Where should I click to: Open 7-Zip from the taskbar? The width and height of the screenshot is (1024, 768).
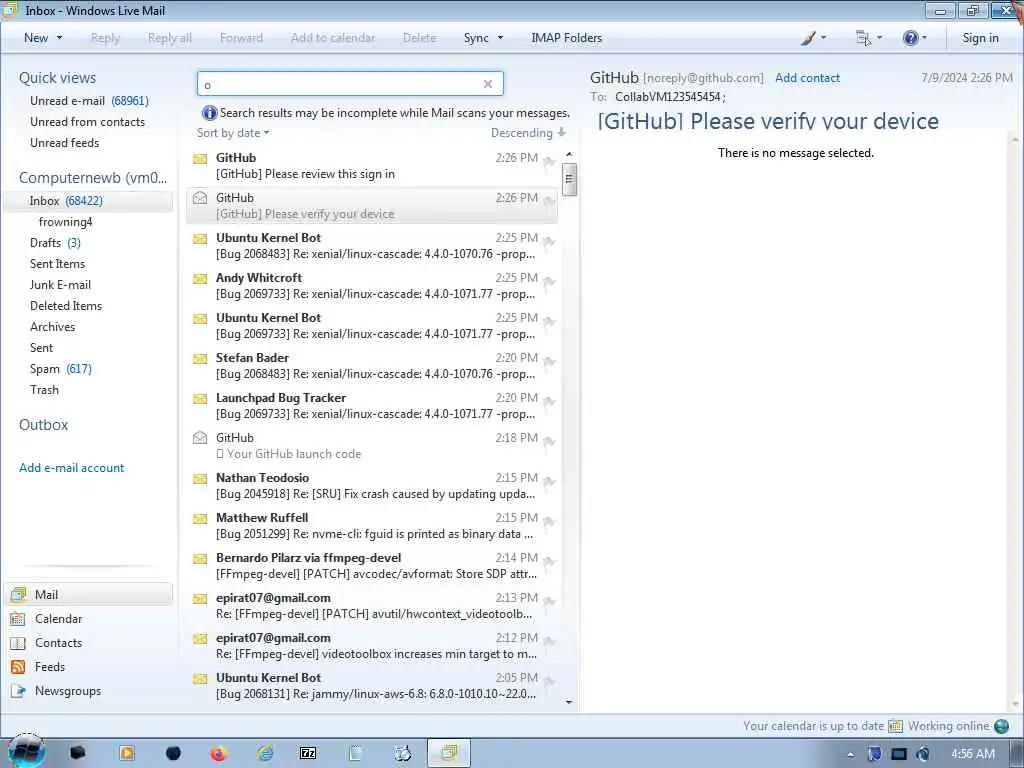308,754
